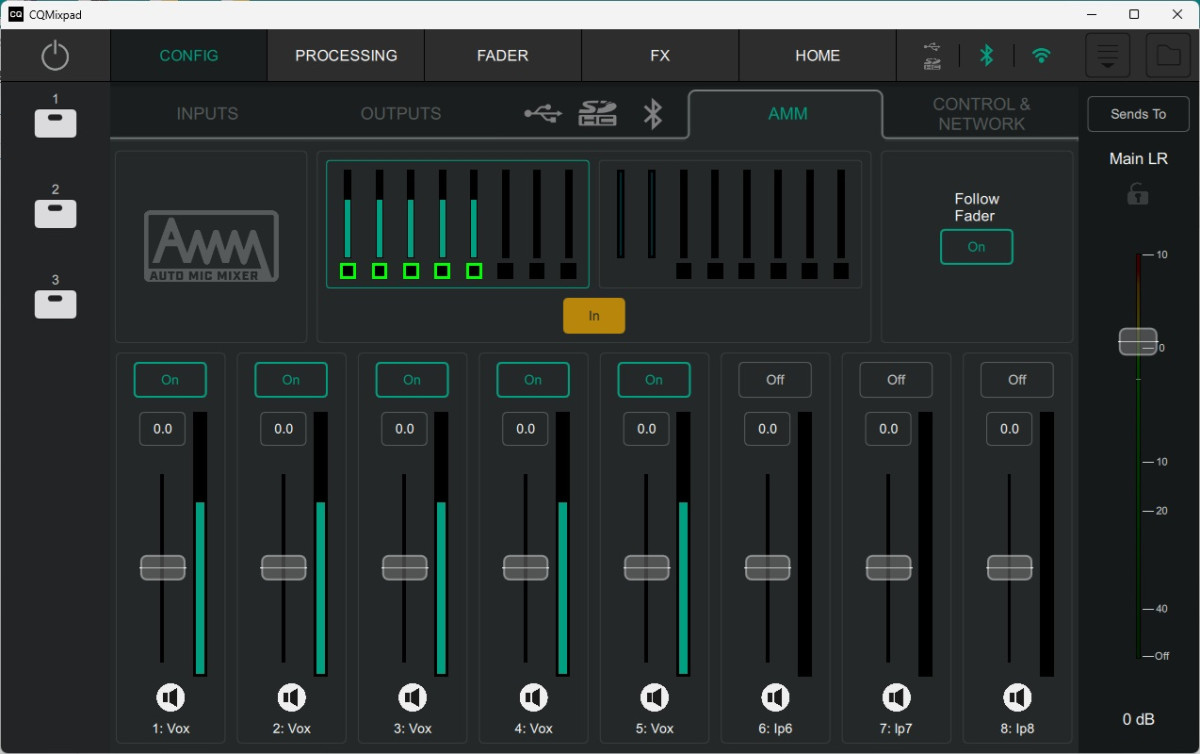Click the speaker icon for 3: Vox
The image size is (1200, 754).
(x=412, y=697)
